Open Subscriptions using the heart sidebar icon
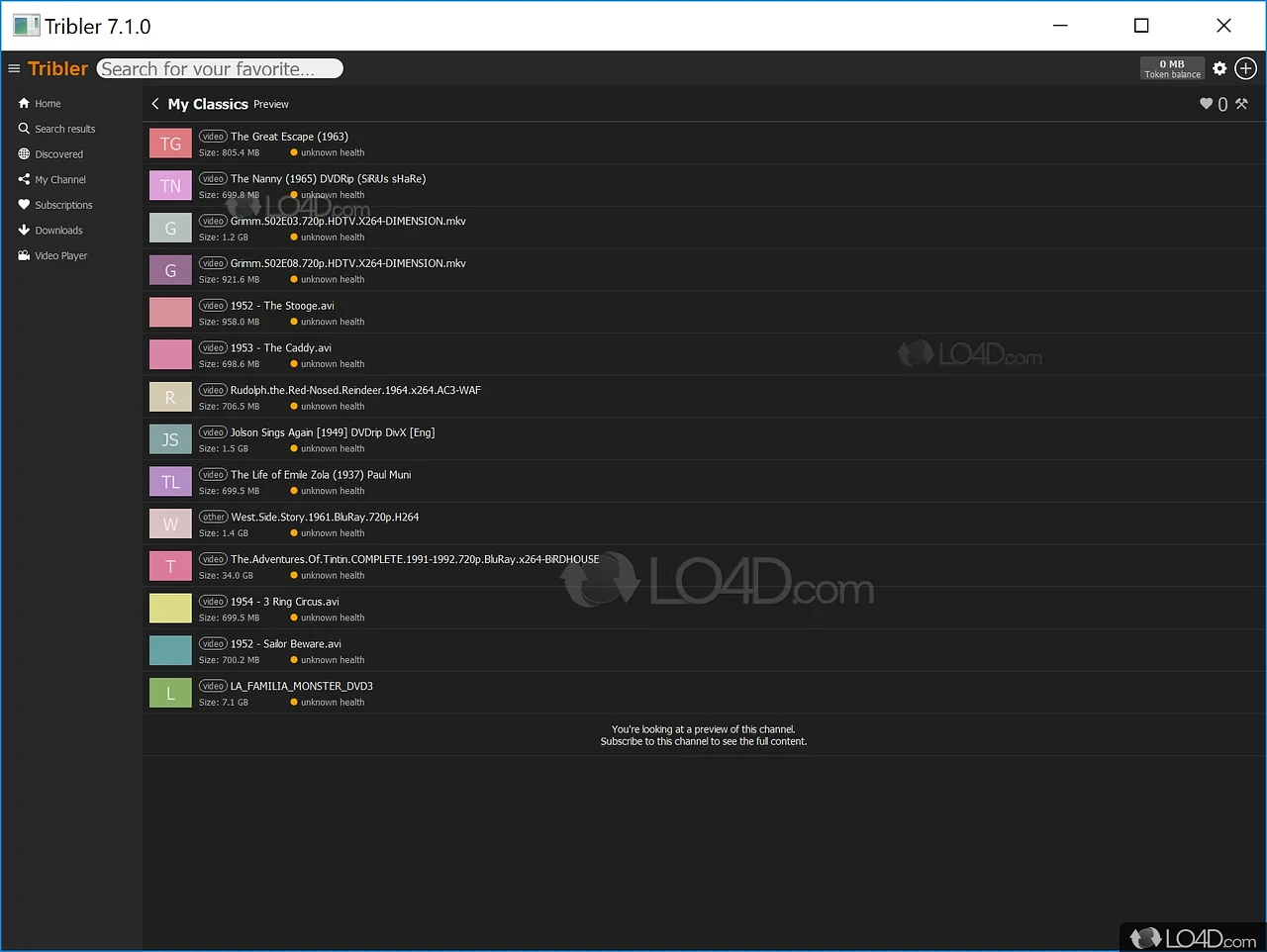This screenshot has height=952, width=1267. point(22,205)
